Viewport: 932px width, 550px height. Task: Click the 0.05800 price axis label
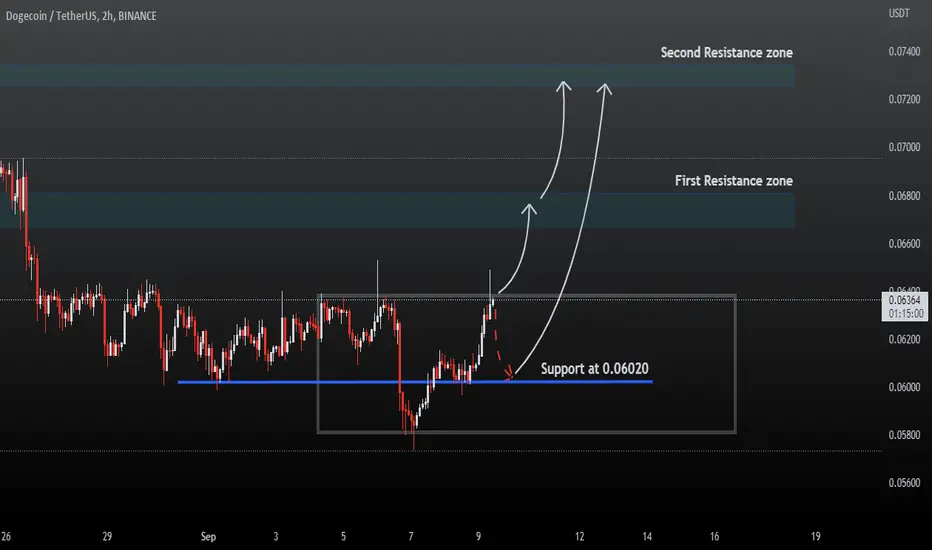click(x=904, y=435)
